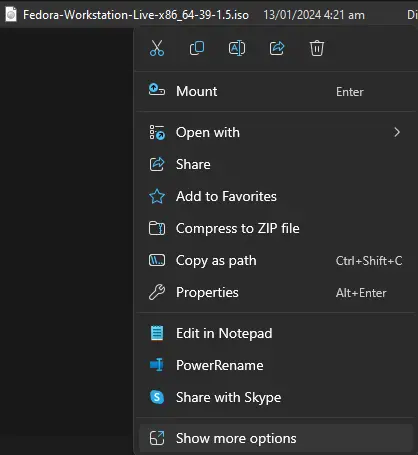Choose Copy as path
Image resolution: width=418 pixels, height=455 pixels.
[275, 260]
